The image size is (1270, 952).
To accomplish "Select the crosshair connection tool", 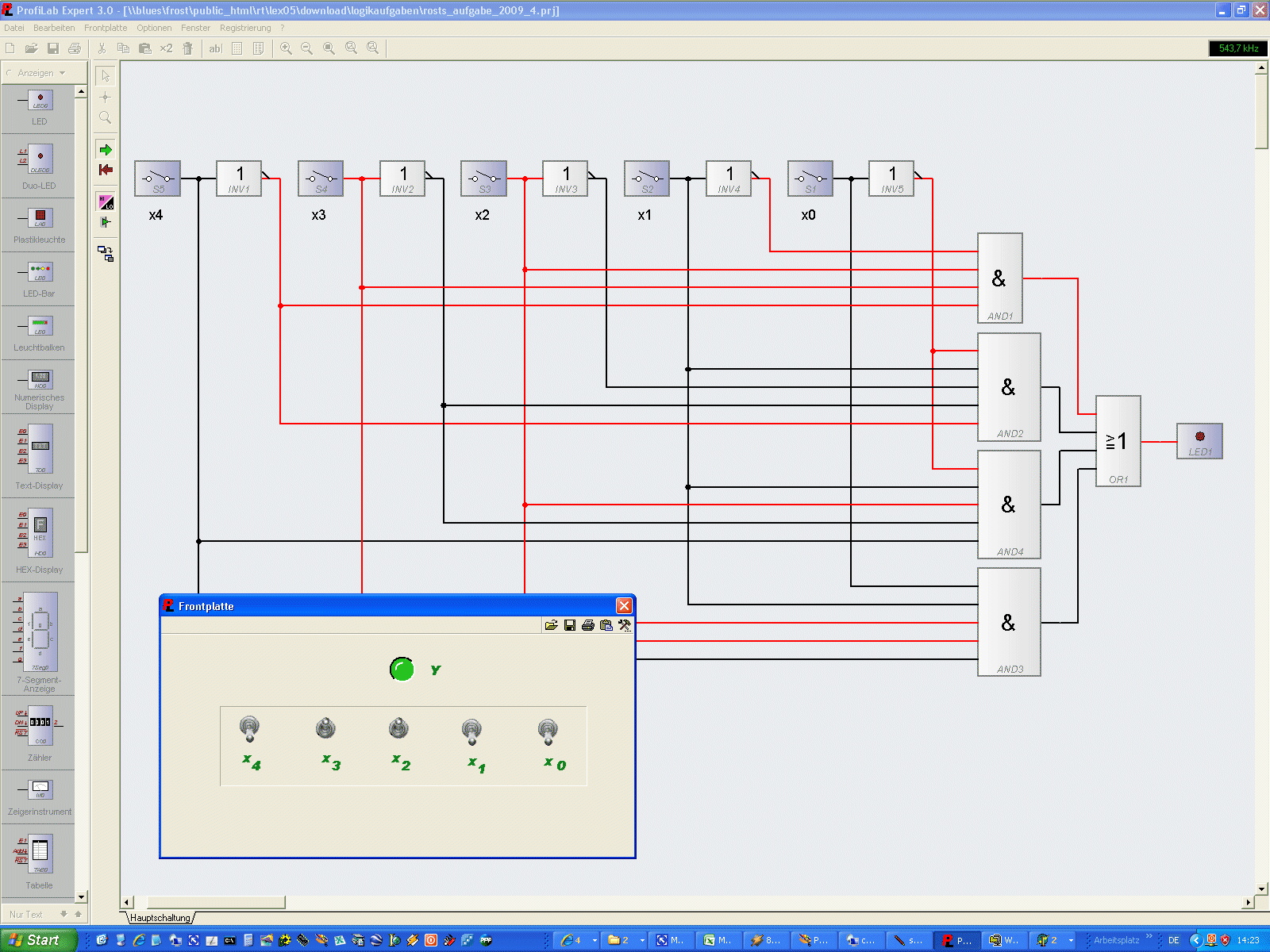I will 106,97.
